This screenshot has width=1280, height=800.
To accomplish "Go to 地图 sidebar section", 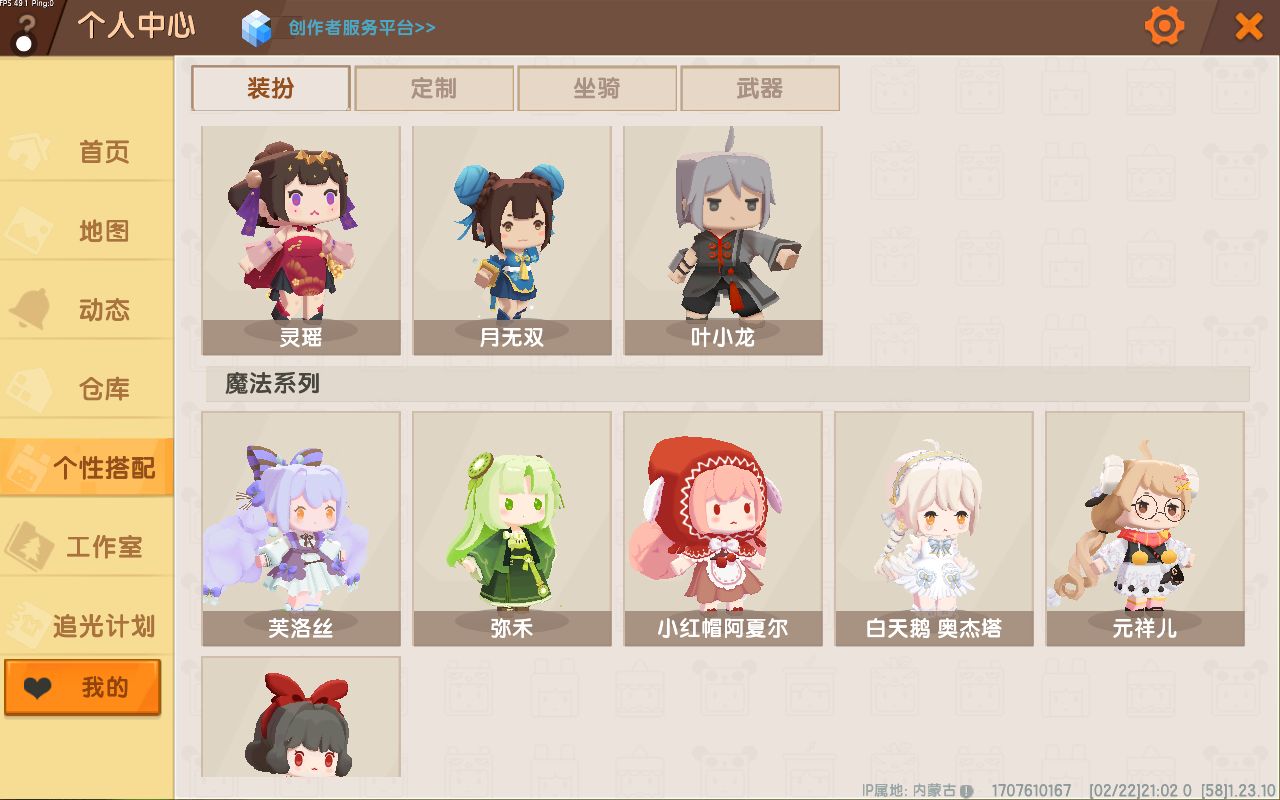I will tap(87, 231).
